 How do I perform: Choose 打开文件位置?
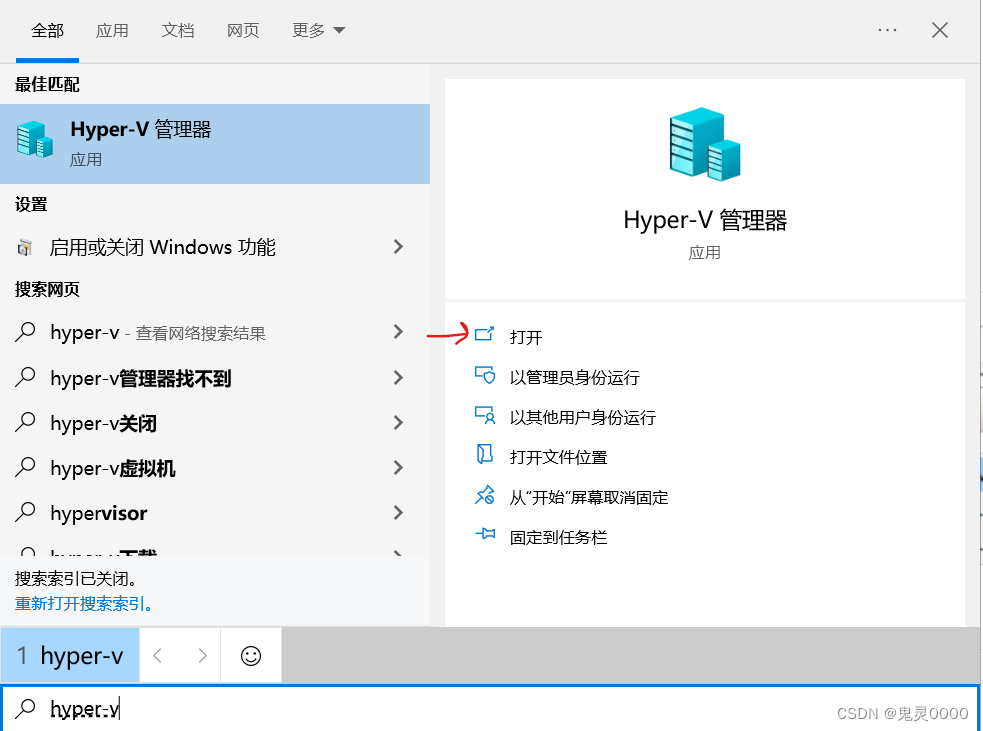click(x=559, y=458)
